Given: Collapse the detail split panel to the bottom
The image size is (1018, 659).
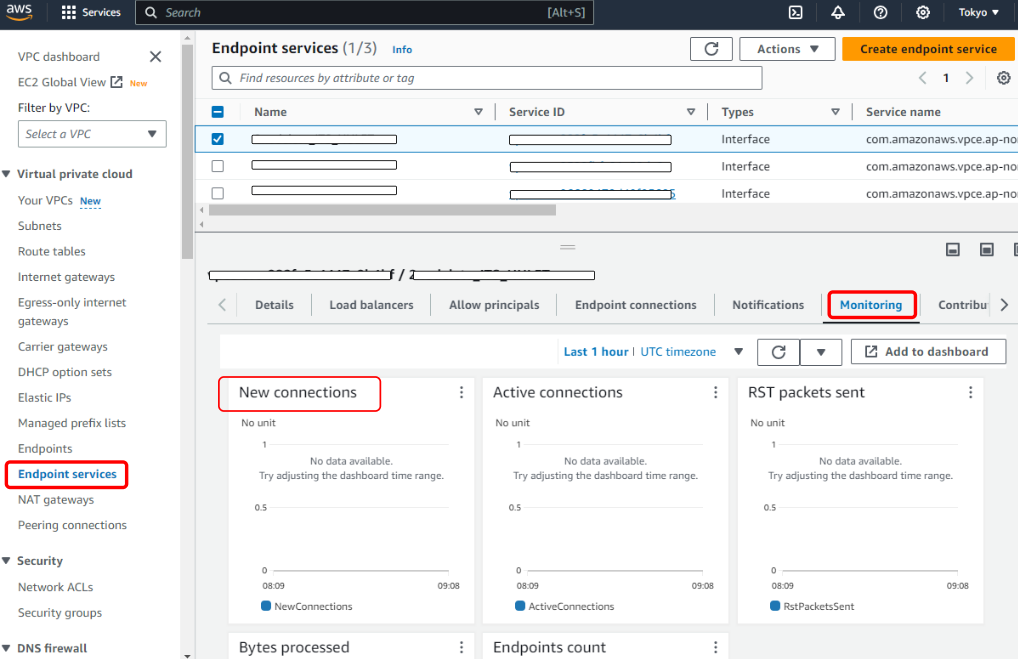Looking at the screenshot, I should [952, 249].
